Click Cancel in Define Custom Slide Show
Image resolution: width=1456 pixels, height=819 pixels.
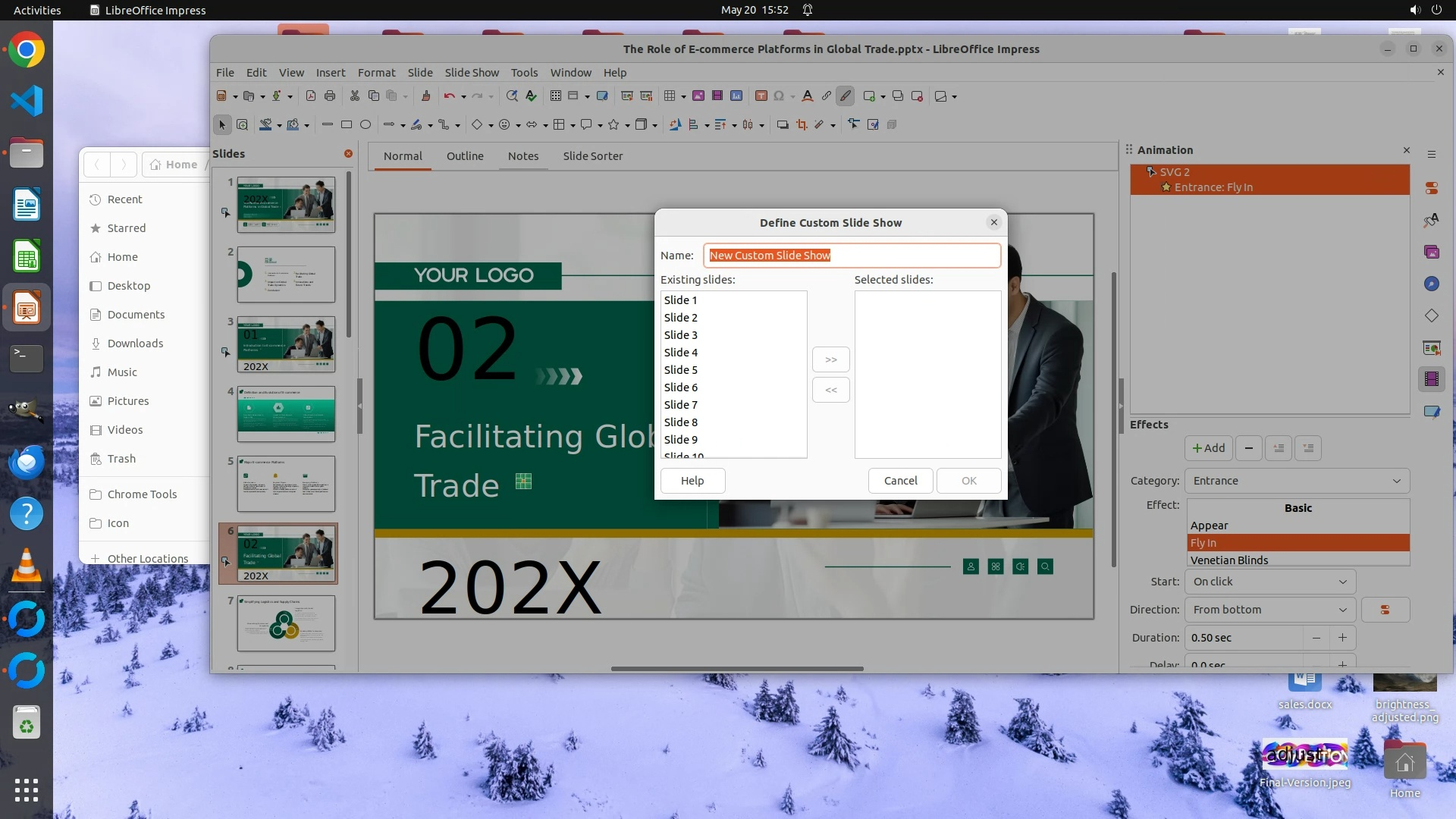point(900,481)
